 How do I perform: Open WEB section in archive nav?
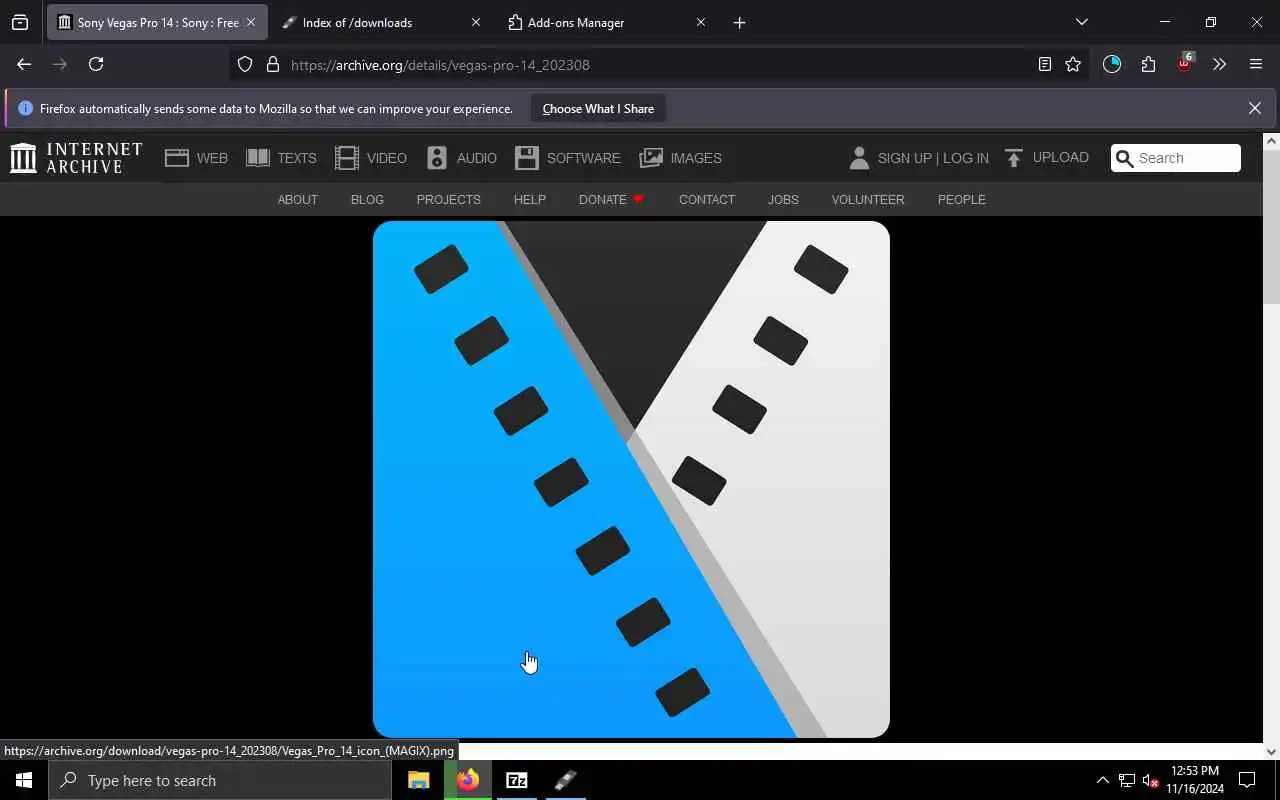click(x=197, y=158)
